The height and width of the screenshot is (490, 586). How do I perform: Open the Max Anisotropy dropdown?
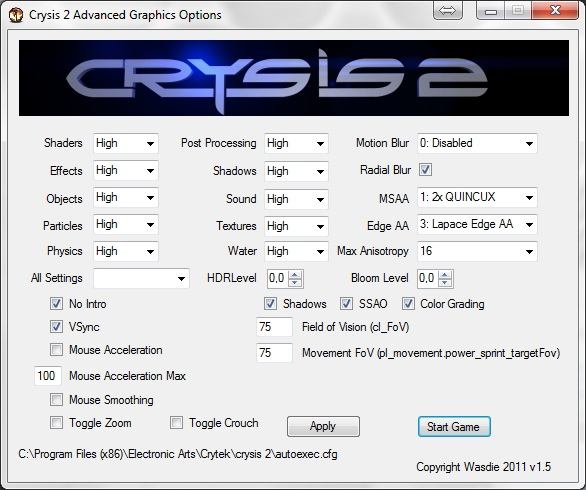pyautogui.click(x=477, y=251)
